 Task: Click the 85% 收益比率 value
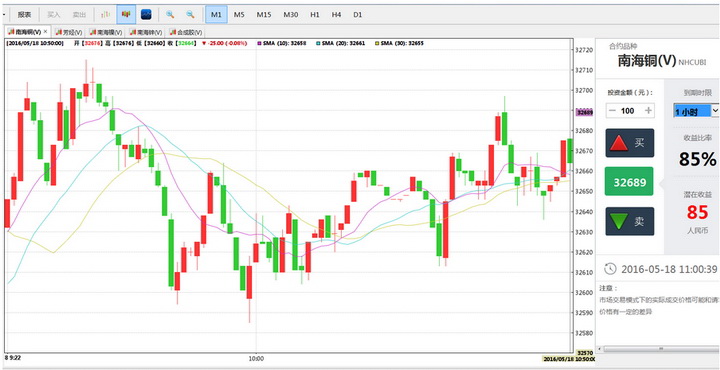697,159
